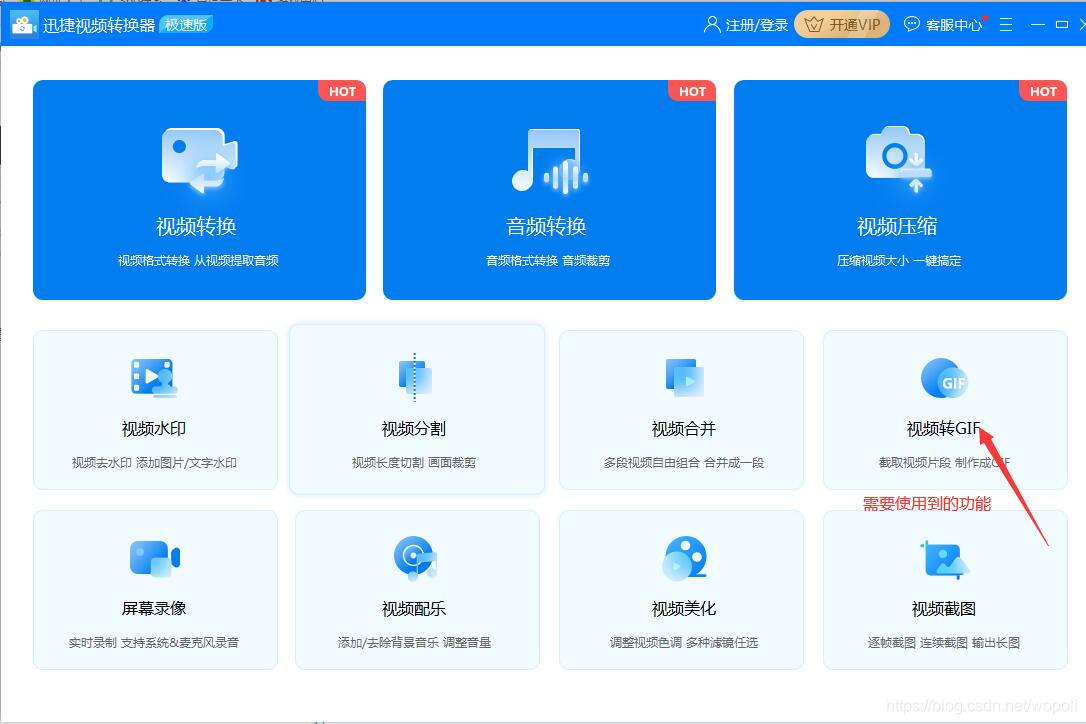Click the 极速版 edition badge

point(186,25)
